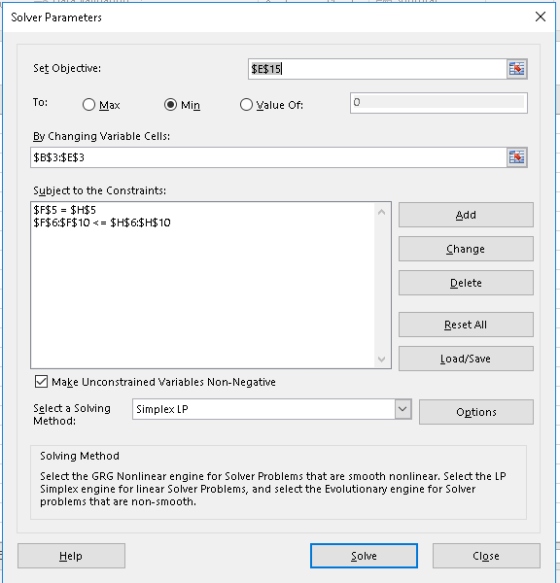Click the Reset All button

tap(466, 325)
